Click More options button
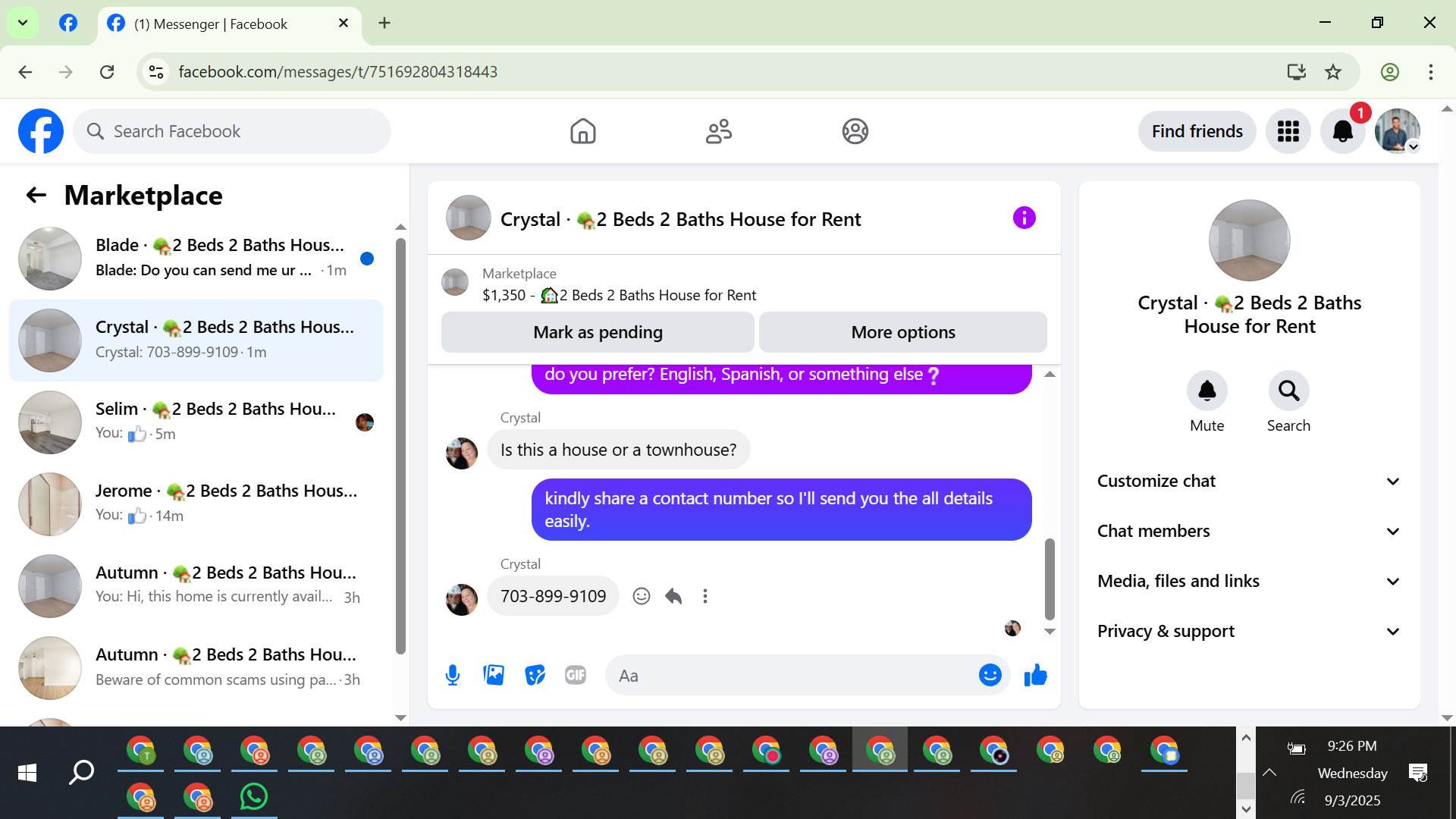The image size is (1456, 819). 903,332
